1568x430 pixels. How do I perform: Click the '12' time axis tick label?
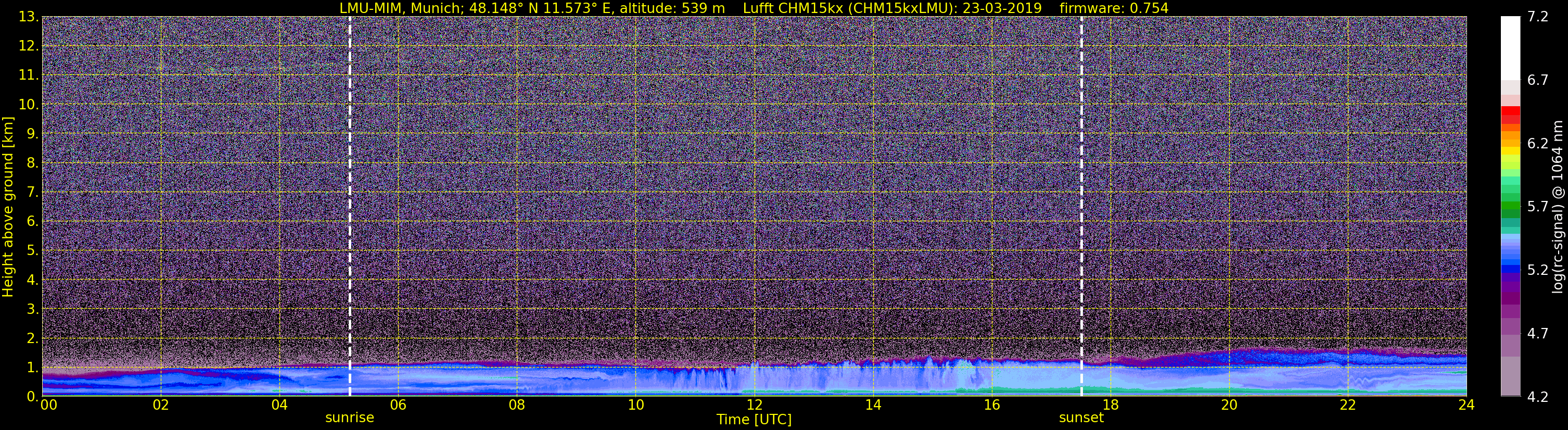click(x=754, y=405)
